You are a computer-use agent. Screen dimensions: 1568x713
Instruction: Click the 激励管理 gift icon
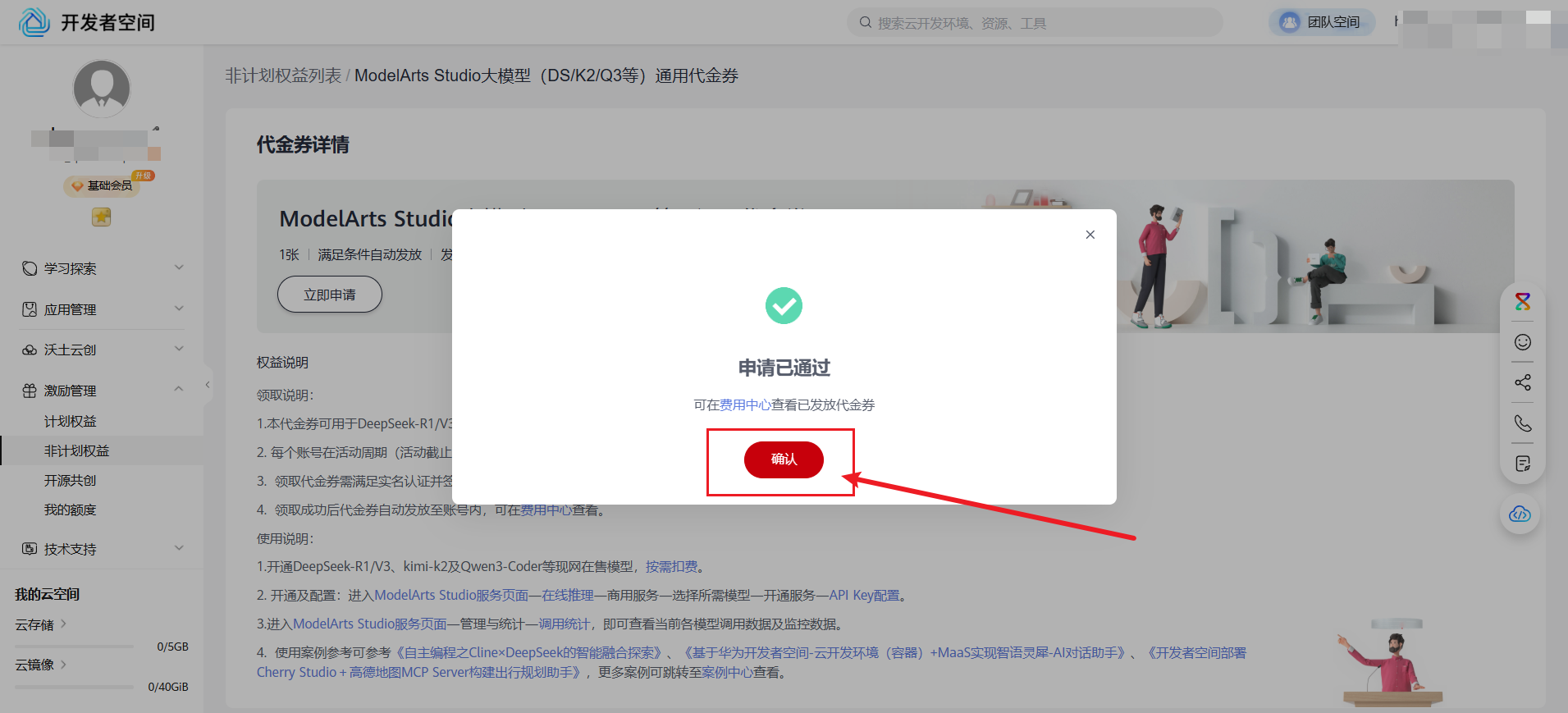pos(30,391)
